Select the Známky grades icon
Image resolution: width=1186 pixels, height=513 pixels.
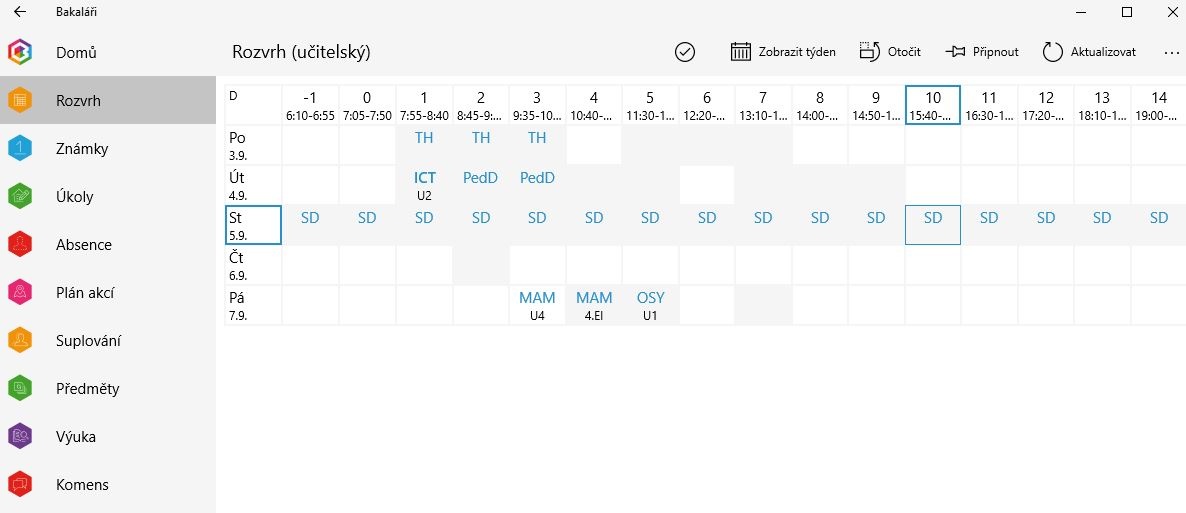(20, 148)
